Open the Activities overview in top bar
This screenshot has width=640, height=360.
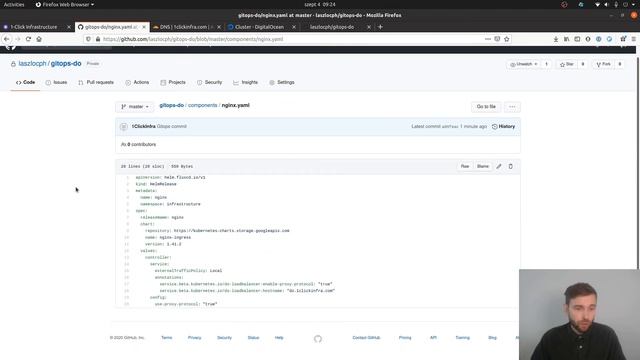14,4
